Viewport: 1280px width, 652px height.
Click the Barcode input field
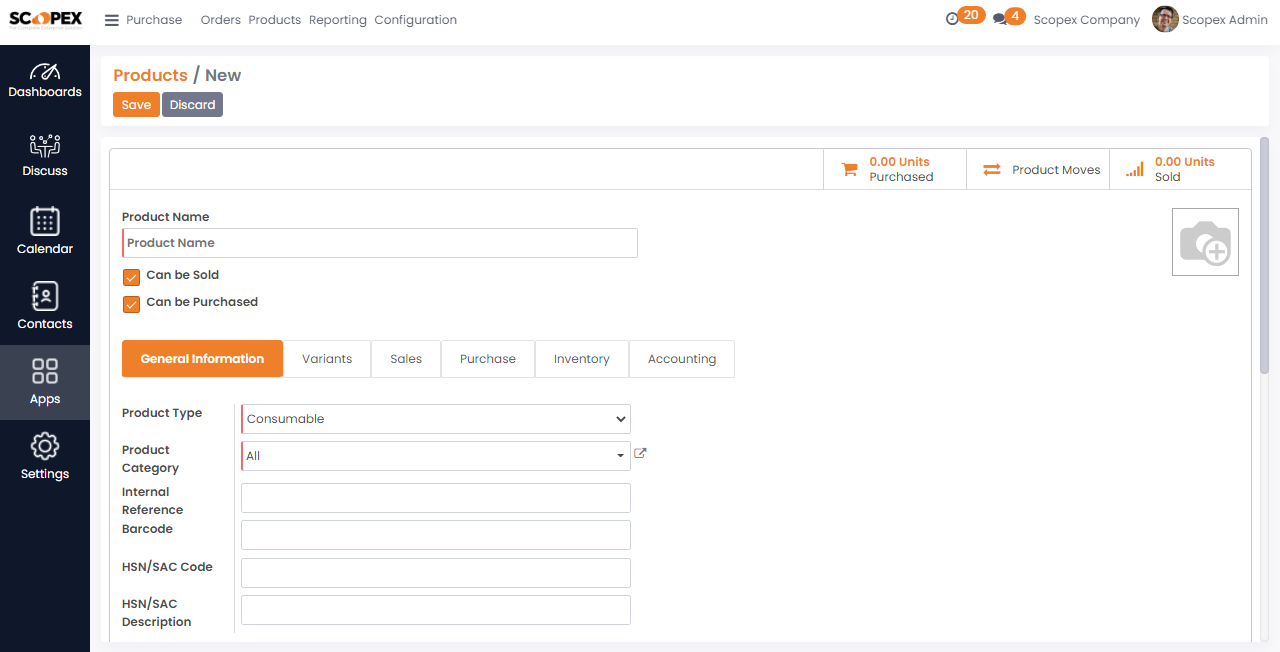[x=436, y=535]
